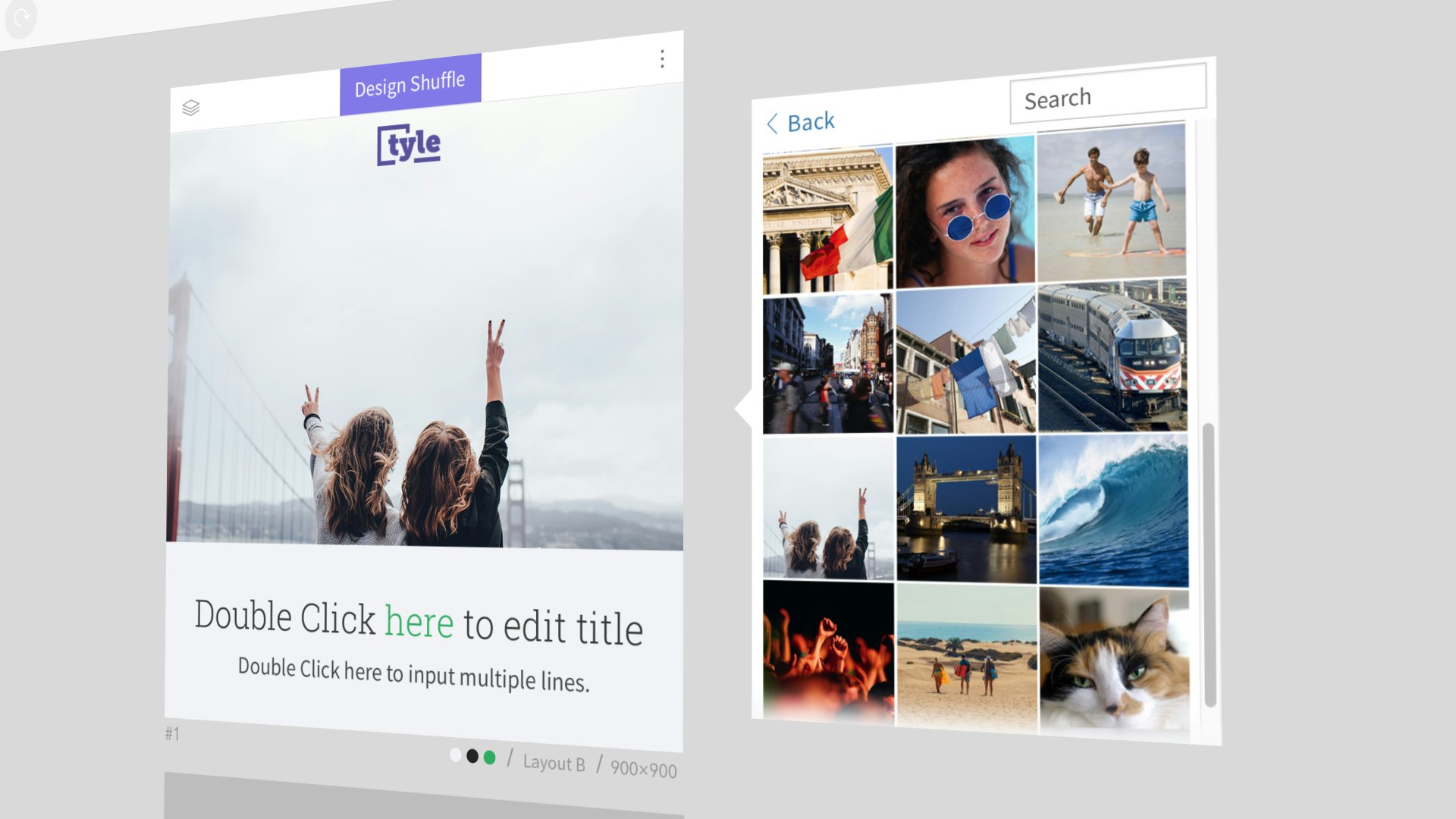The height and width of the screenshot is (819, 1456).
Task: Choose the Tower Bridge night photo
Action: [965, 508]
